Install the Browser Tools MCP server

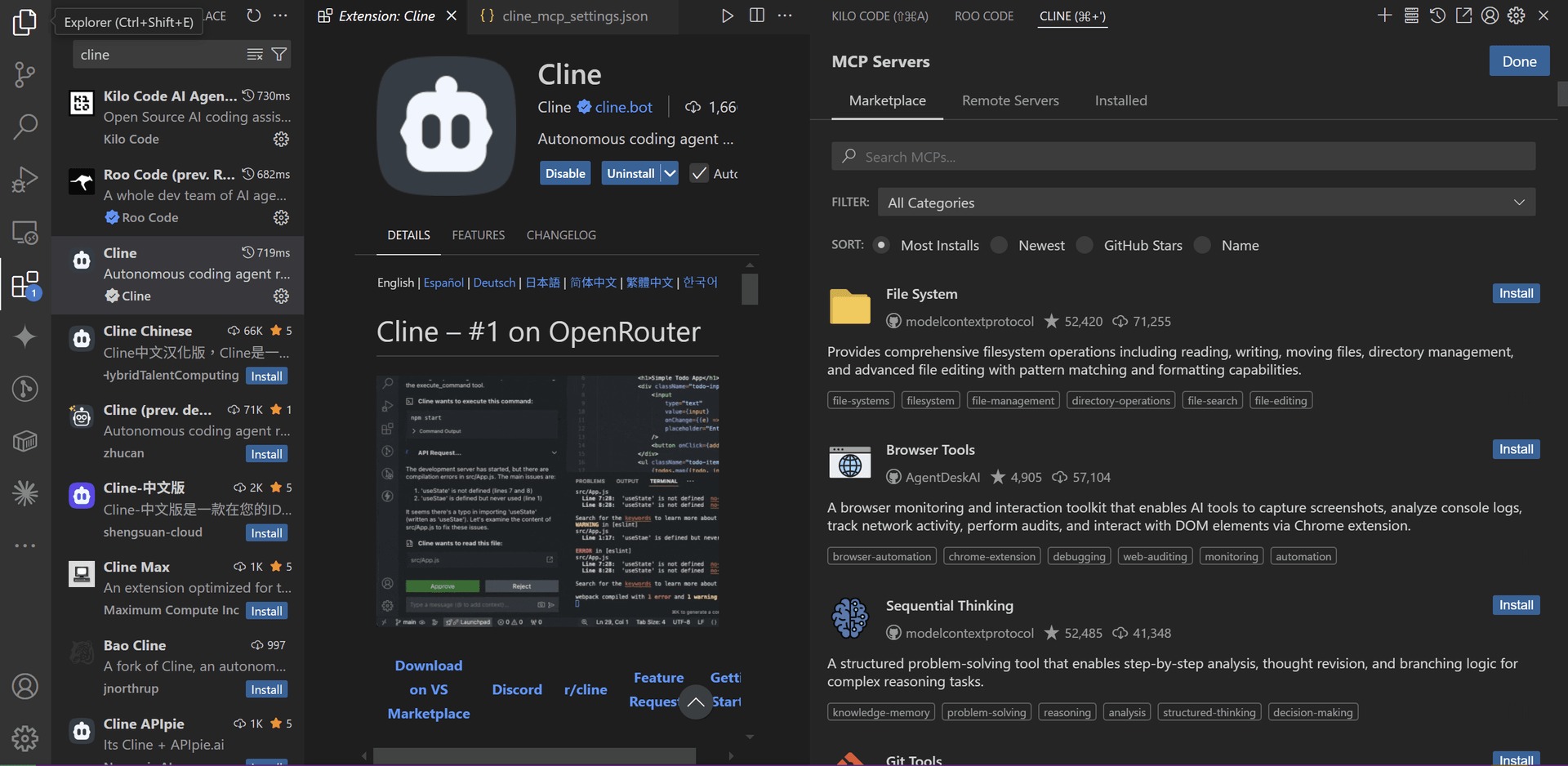(1516, 449)
